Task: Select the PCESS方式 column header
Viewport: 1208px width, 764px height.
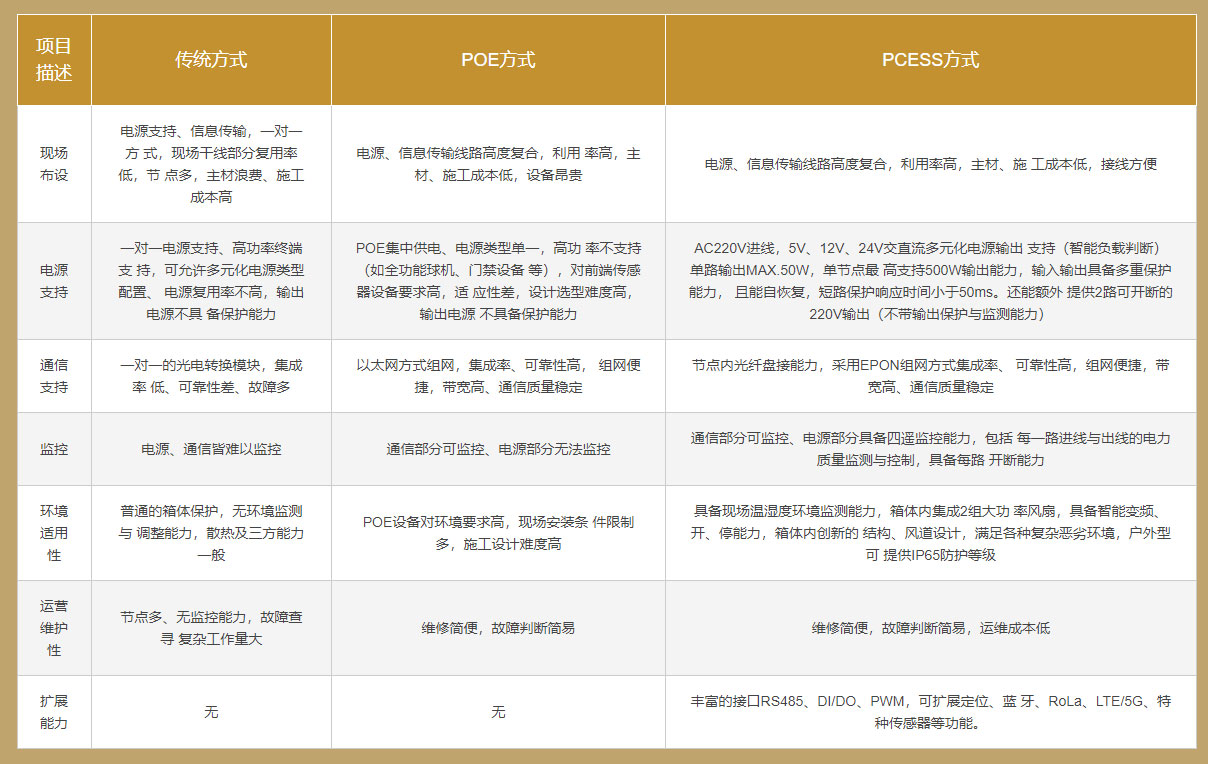Action: coord(930,60)
